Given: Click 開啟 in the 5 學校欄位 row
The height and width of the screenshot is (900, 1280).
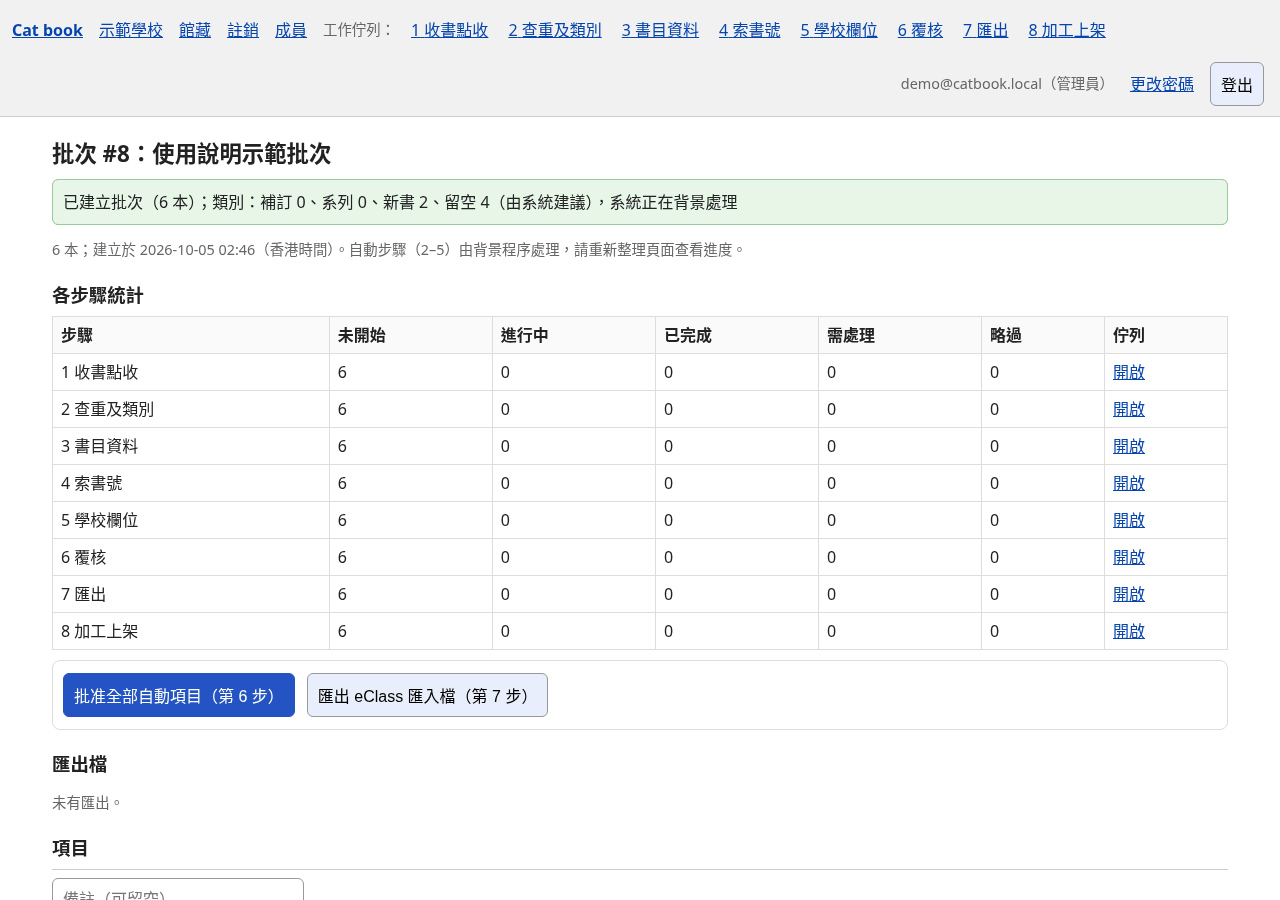Looking at the screenshot, I should coord(1129,520).
